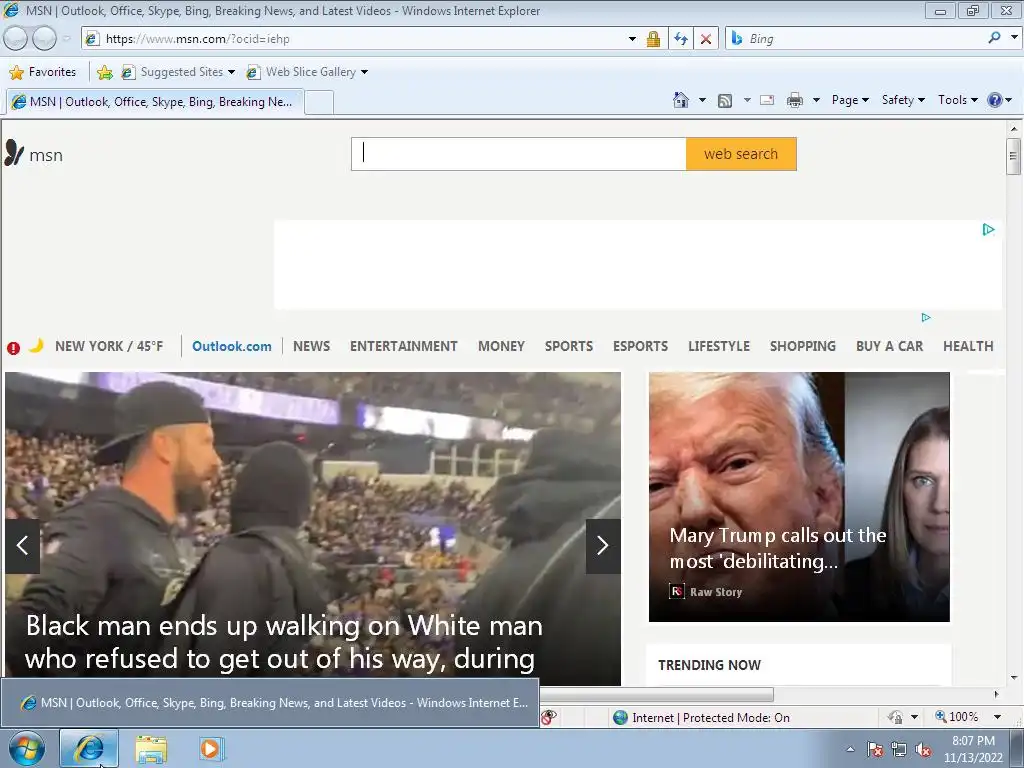Click the zoom magnifier icon in status bar
This screenshot has width=1024, height=768.
point(940,716)
